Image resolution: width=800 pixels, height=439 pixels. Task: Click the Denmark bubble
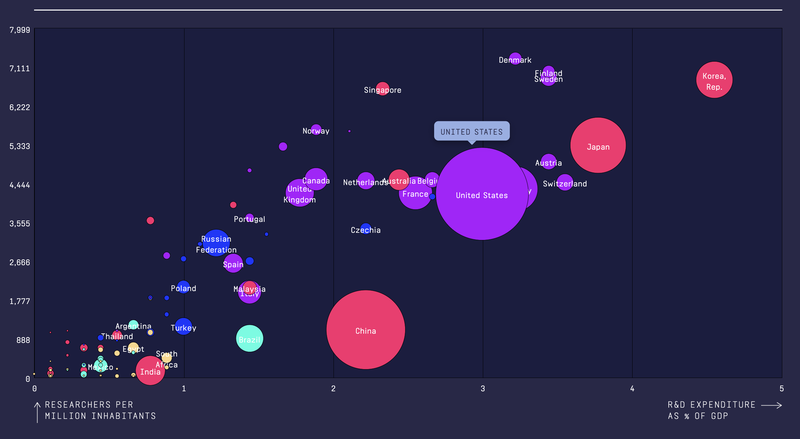point(515,59)
